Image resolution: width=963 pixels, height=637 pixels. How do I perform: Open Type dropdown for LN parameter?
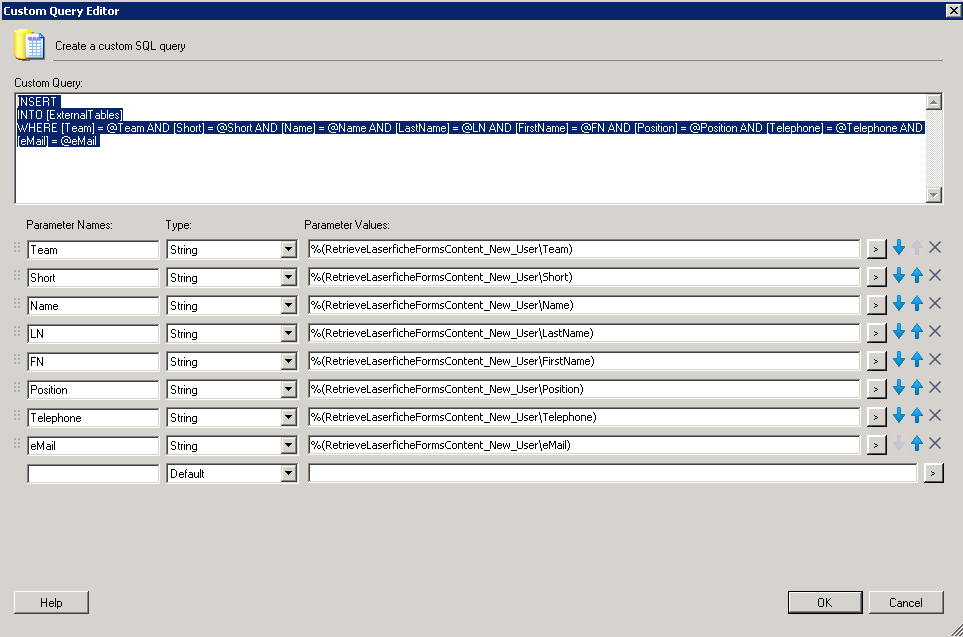coord(289,334)
